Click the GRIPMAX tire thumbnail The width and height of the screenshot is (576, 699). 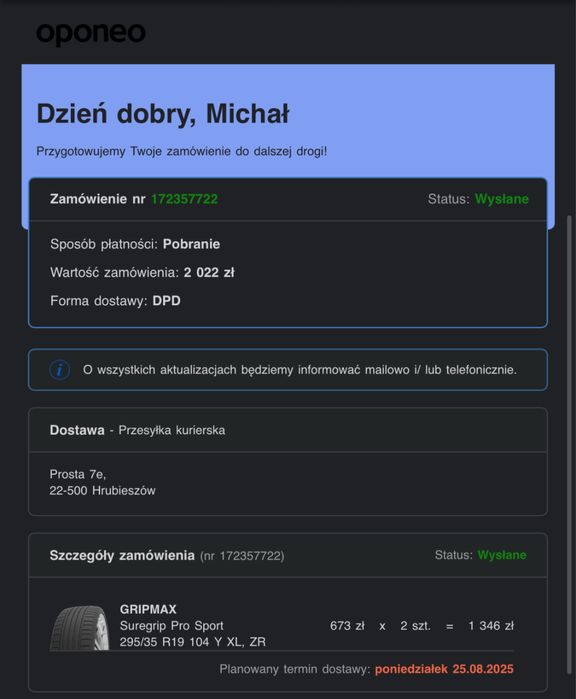click(80, 627)
